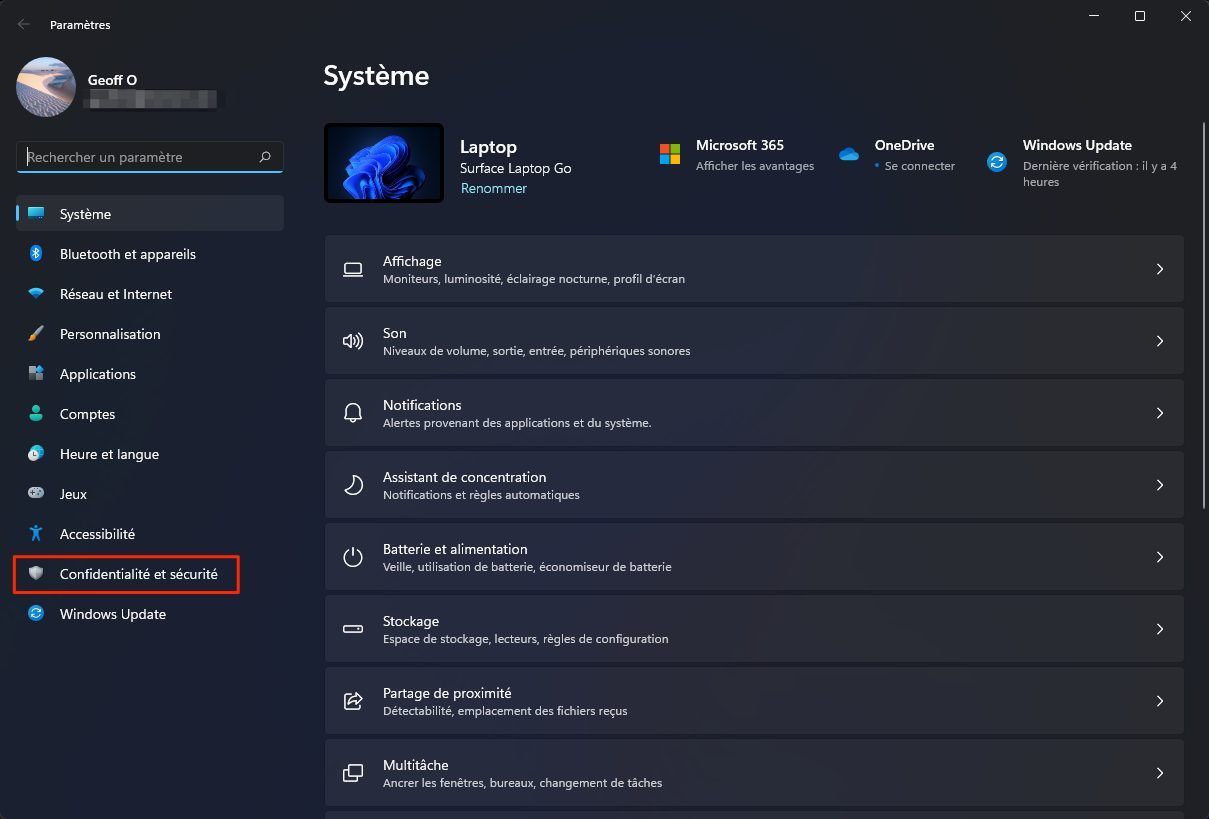Screen dimensions: 1209x819
Task: Click the Confidentialité shield icon
Action: pos(36,574)
